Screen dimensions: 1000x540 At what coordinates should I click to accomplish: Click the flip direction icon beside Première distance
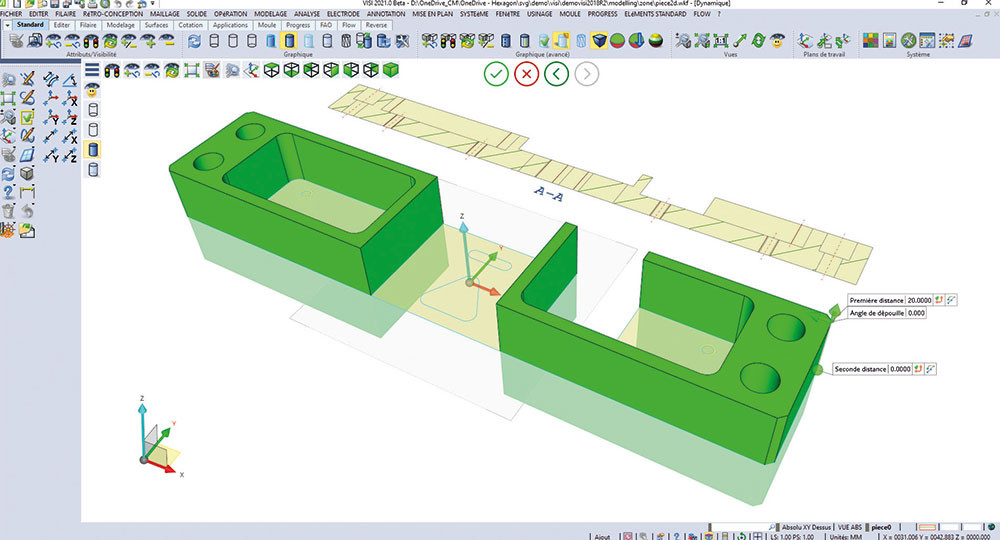pos(939,300)
